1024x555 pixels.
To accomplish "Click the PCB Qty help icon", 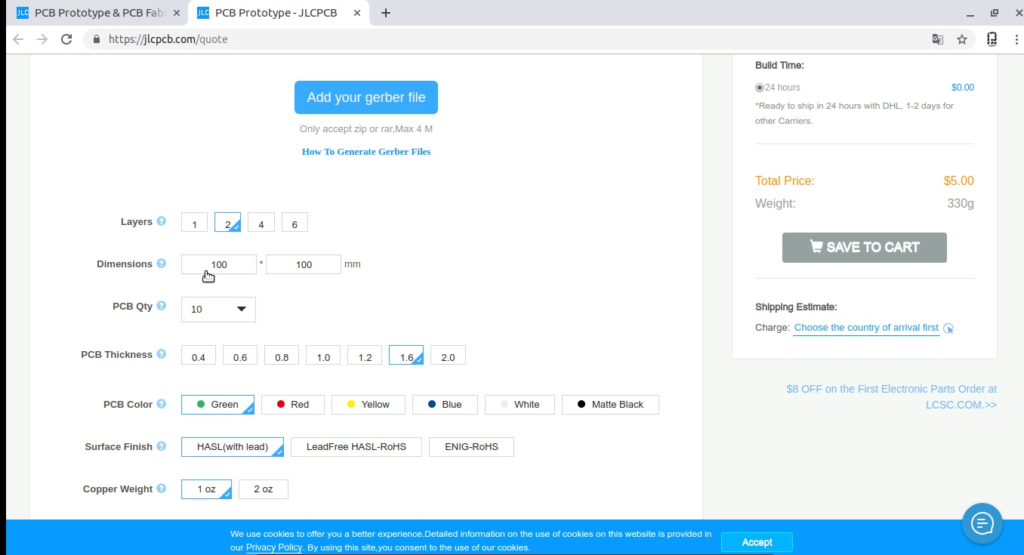I will [161, 306].
